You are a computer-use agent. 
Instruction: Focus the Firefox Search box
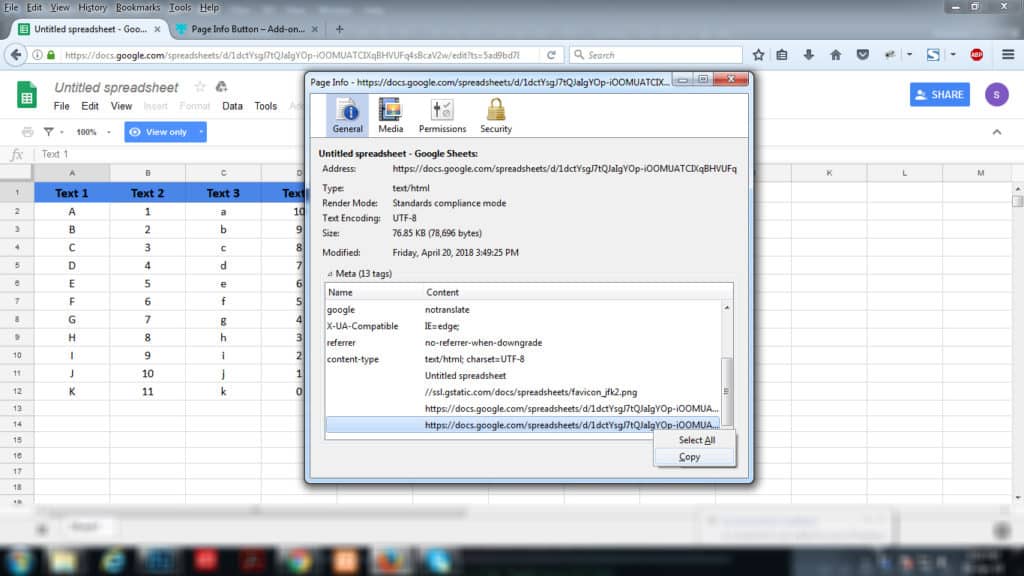click(x=656, y=55)
